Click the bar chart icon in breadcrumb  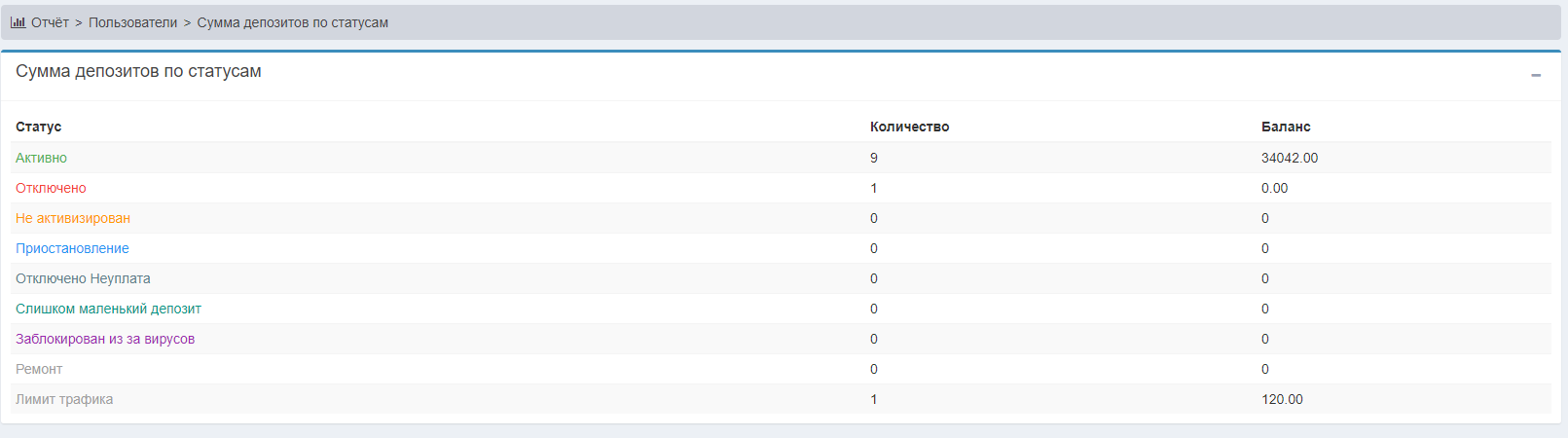point(18,22)
